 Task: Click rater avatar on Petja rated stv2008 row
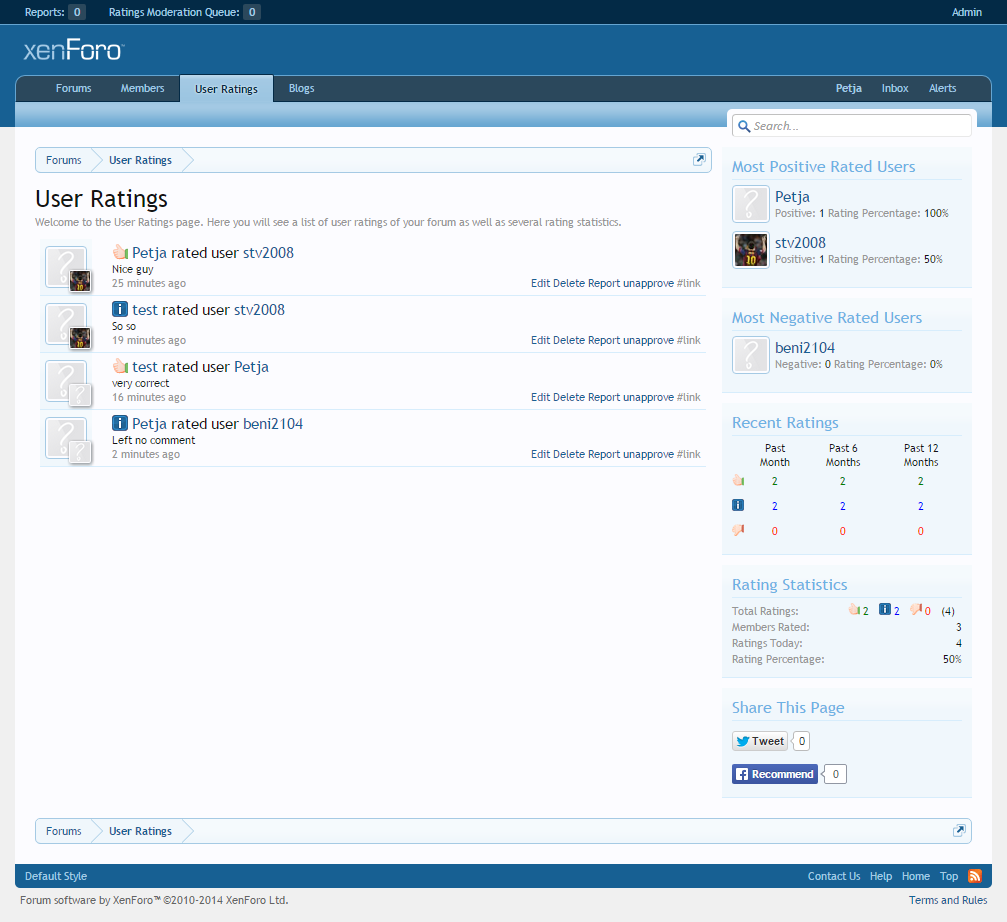pyautogui.click(x=66, y=266)
